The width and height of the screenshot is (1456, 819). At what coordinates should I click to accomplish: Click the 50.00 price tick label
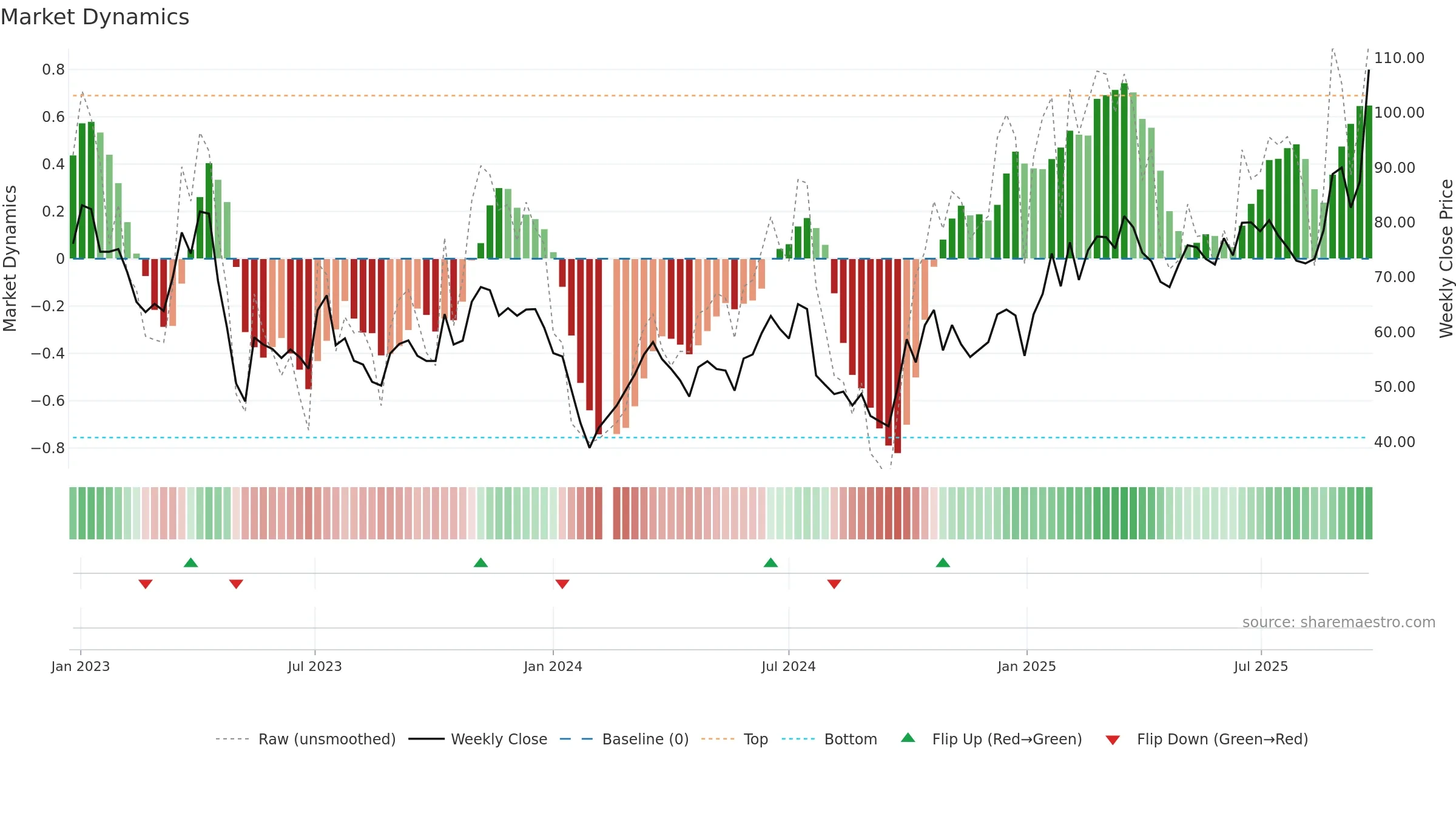pyautogui.click(x=1395, y=387)
